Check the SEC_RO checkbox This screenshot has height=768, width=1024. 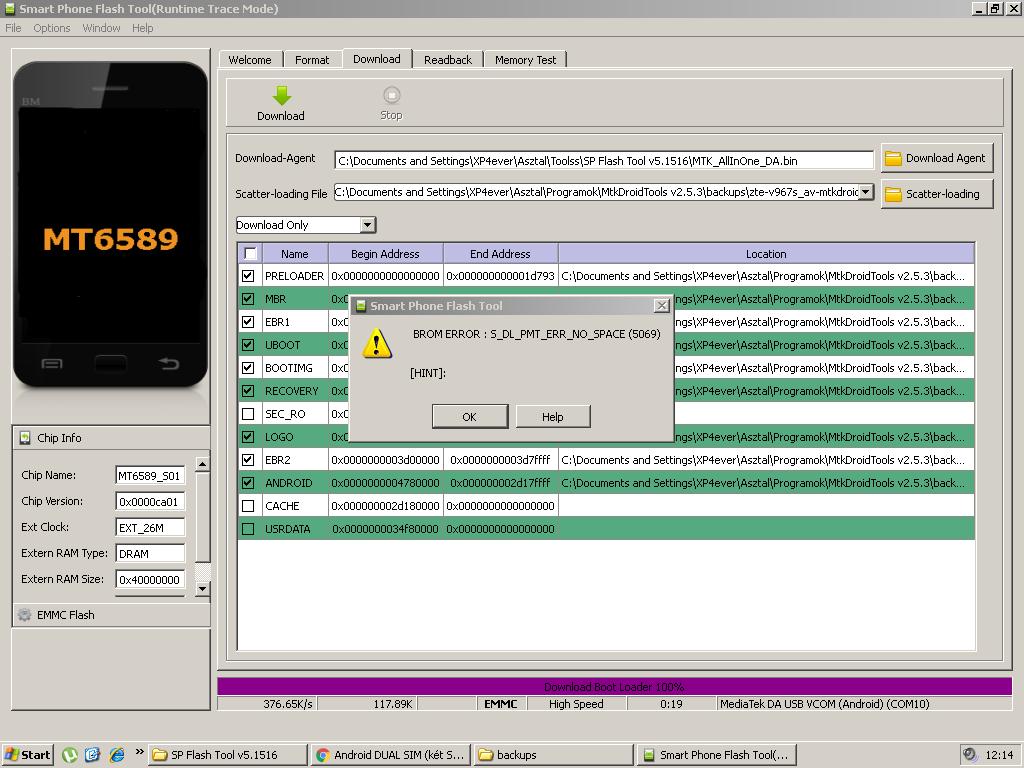click(x=248, y=413)
